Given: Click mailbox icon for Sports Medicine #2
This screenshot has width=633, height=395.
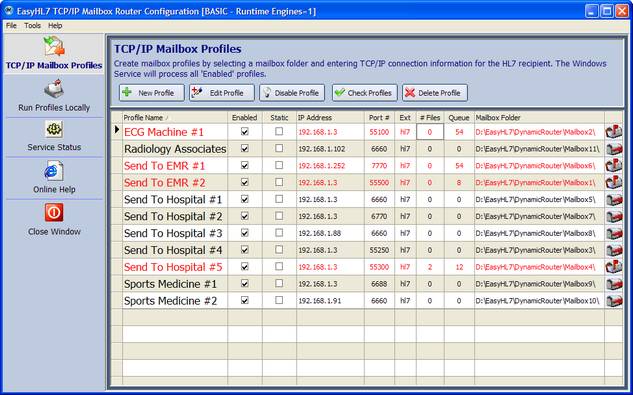Looking at the screenshot, I should pos(614,300).
